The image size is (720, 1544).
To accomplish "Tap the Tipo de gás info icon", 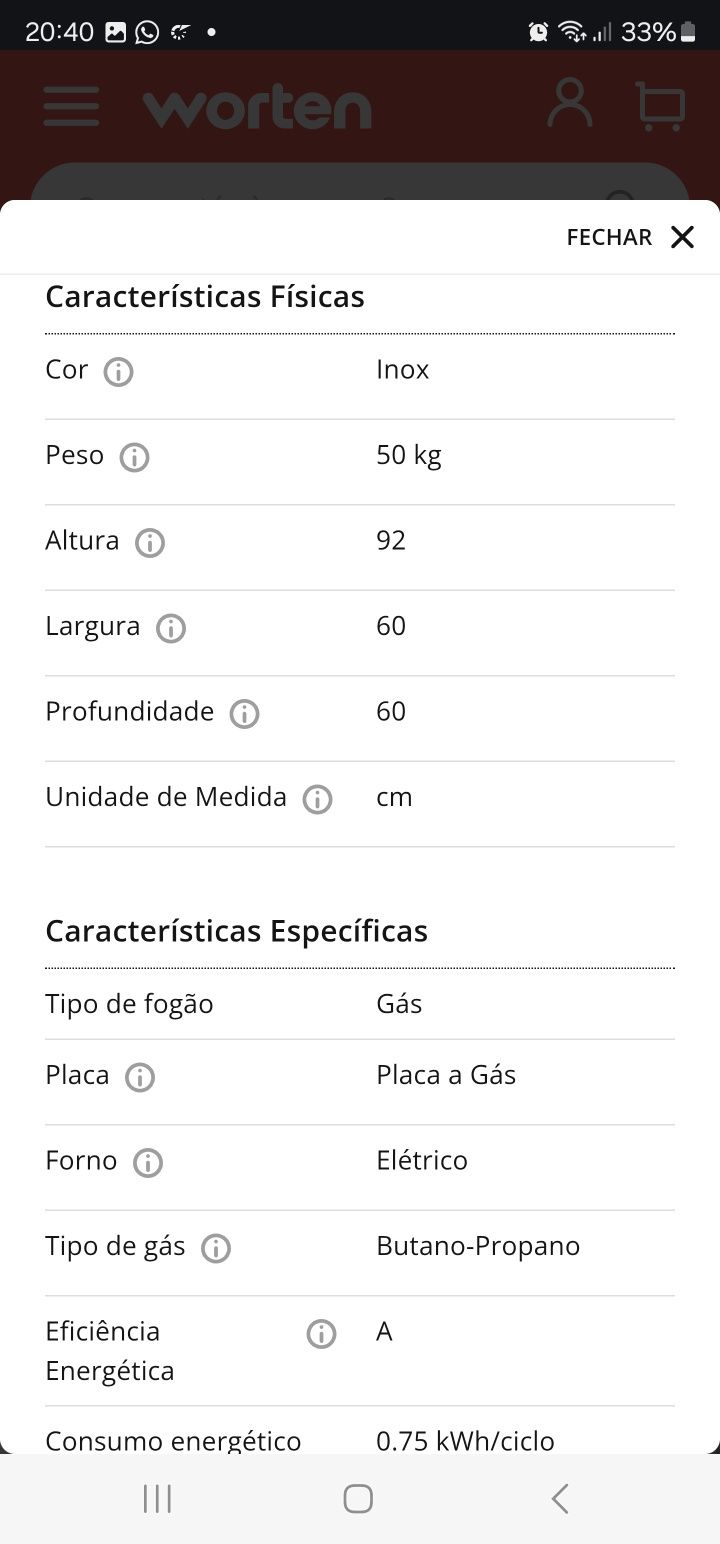I will (x=216, y=1248).
